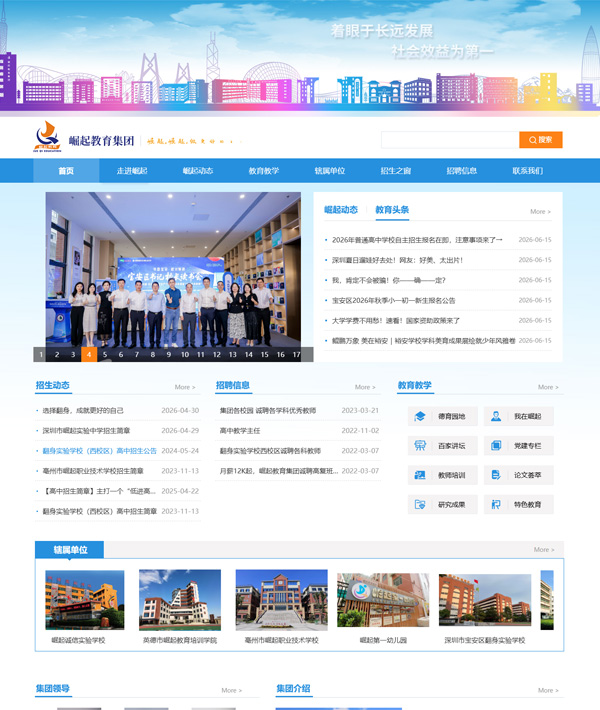600x710 pixels.
Task: Open the 月薪12K起 recruitment post
Action: click(x=278, y=471)
